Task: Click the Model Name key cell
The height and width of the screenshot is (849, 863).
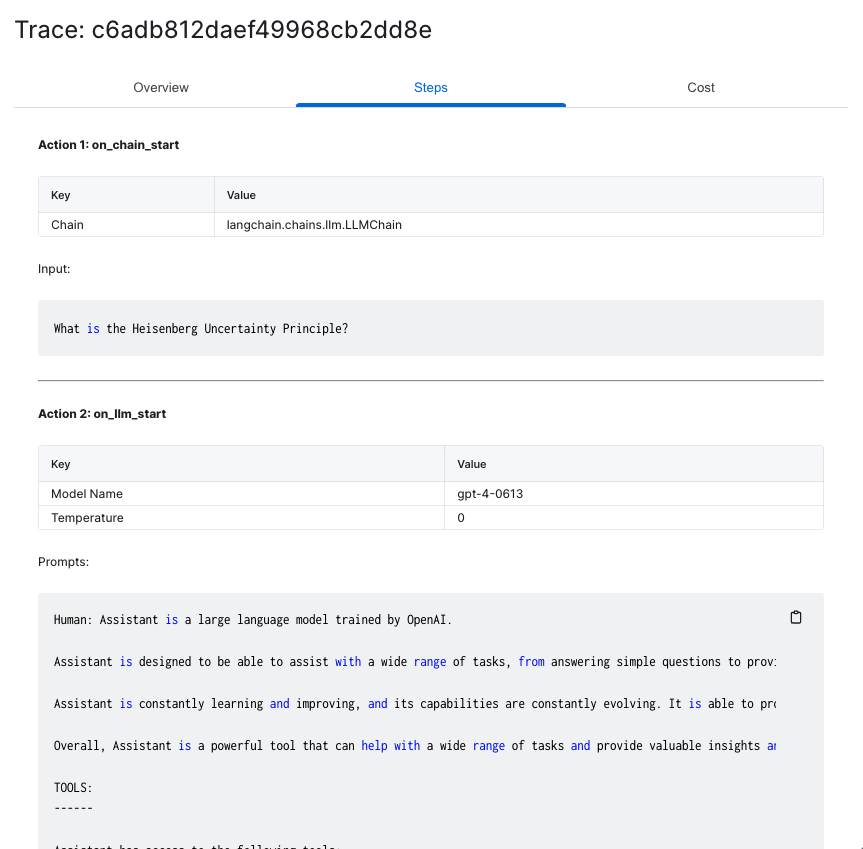Action: (241, 494)
